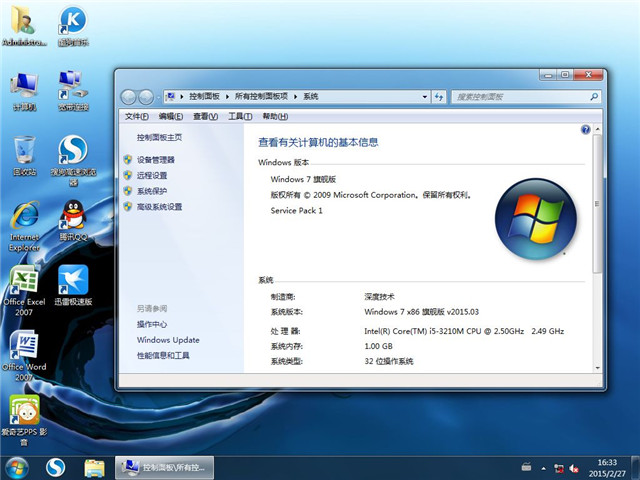Open the Windows Start orb
This screenshot has width=640, height=480.
(x=17, y=468)
